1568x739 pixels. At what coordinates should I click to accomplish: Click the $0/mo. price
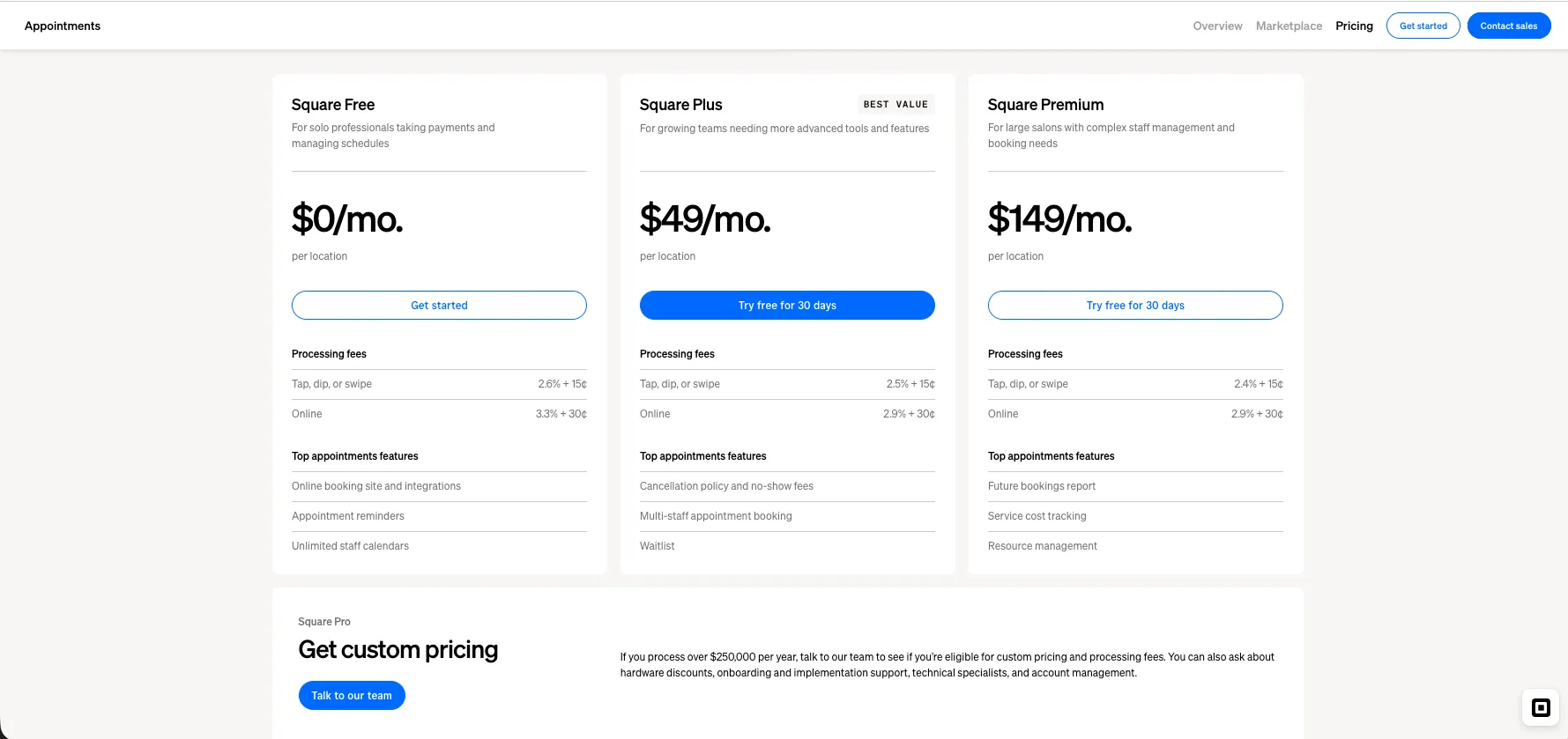347,219
